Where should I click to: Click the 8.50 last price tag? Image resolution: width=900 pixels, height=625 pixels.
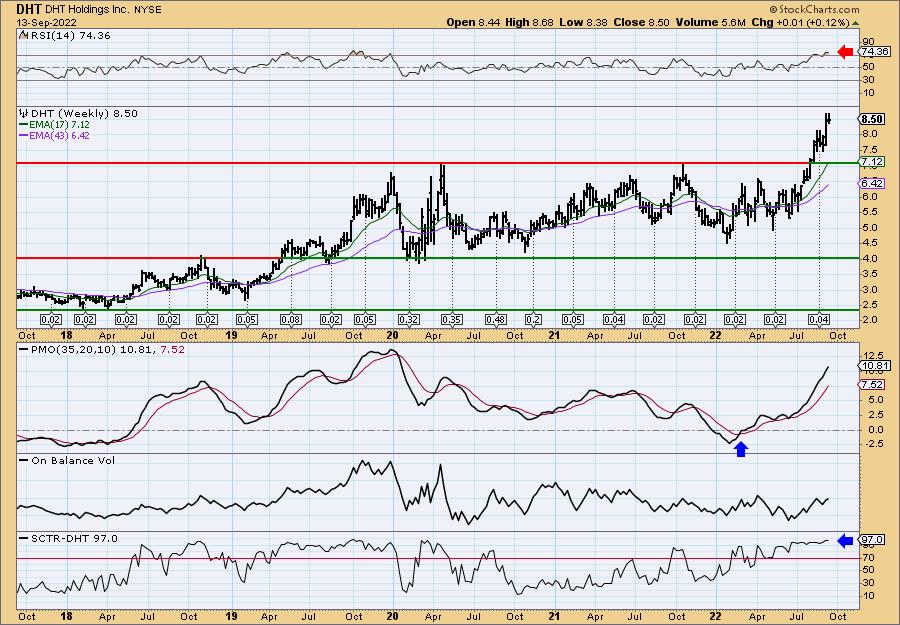click(872, 119)
